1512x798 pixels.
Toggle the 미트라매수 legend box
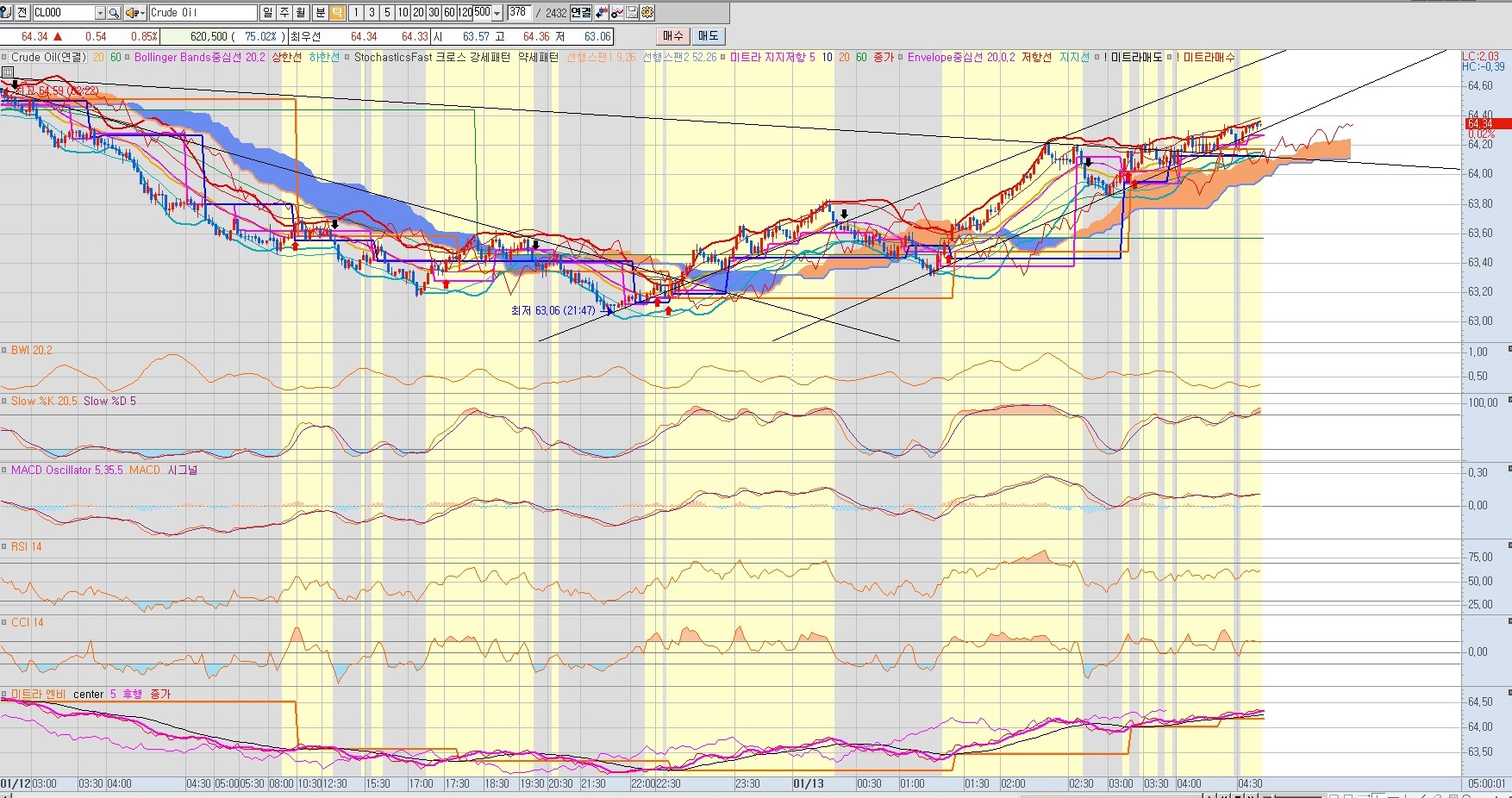click(1170, 58)
